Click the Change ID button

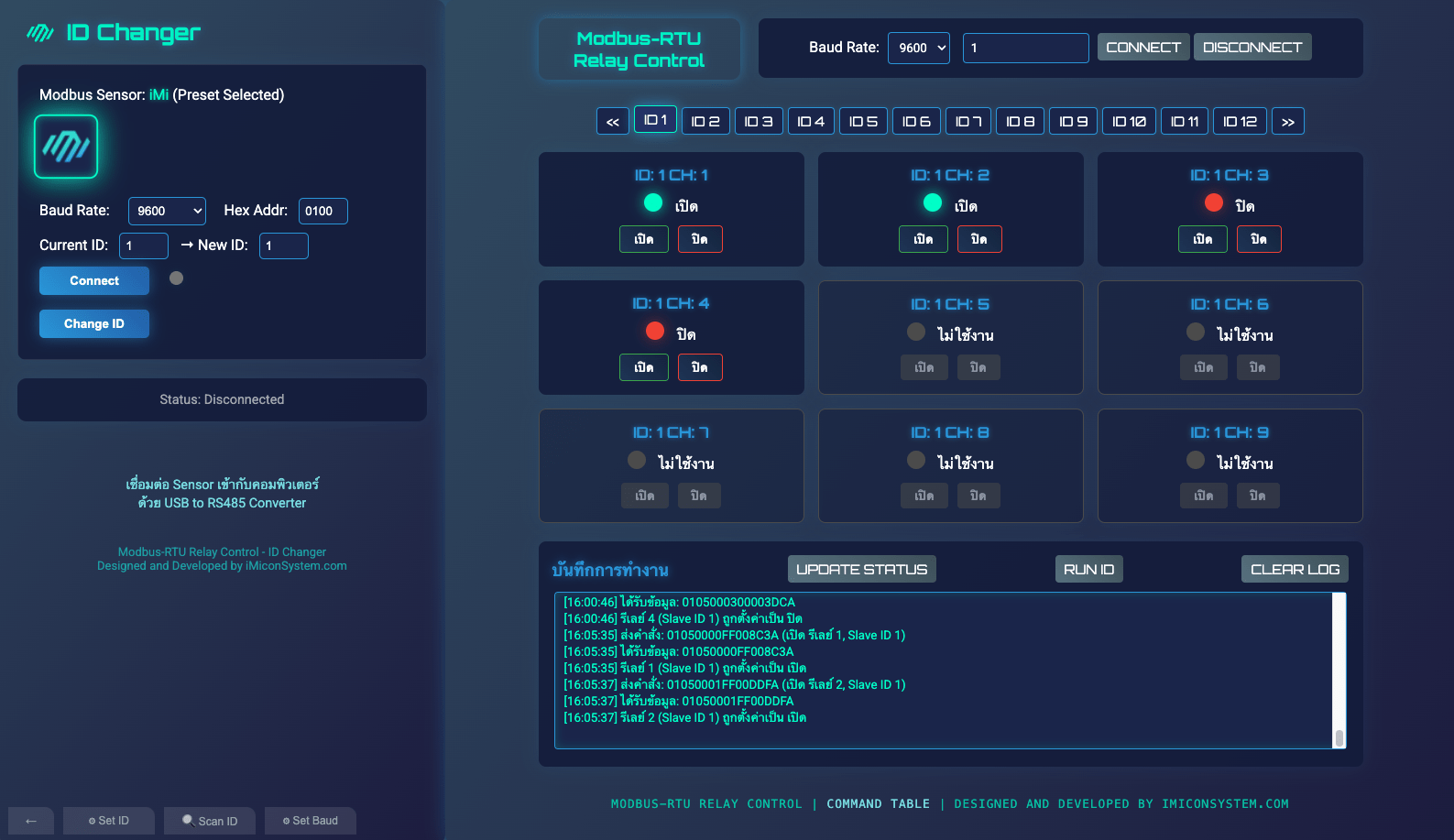[x=94, y=323]
